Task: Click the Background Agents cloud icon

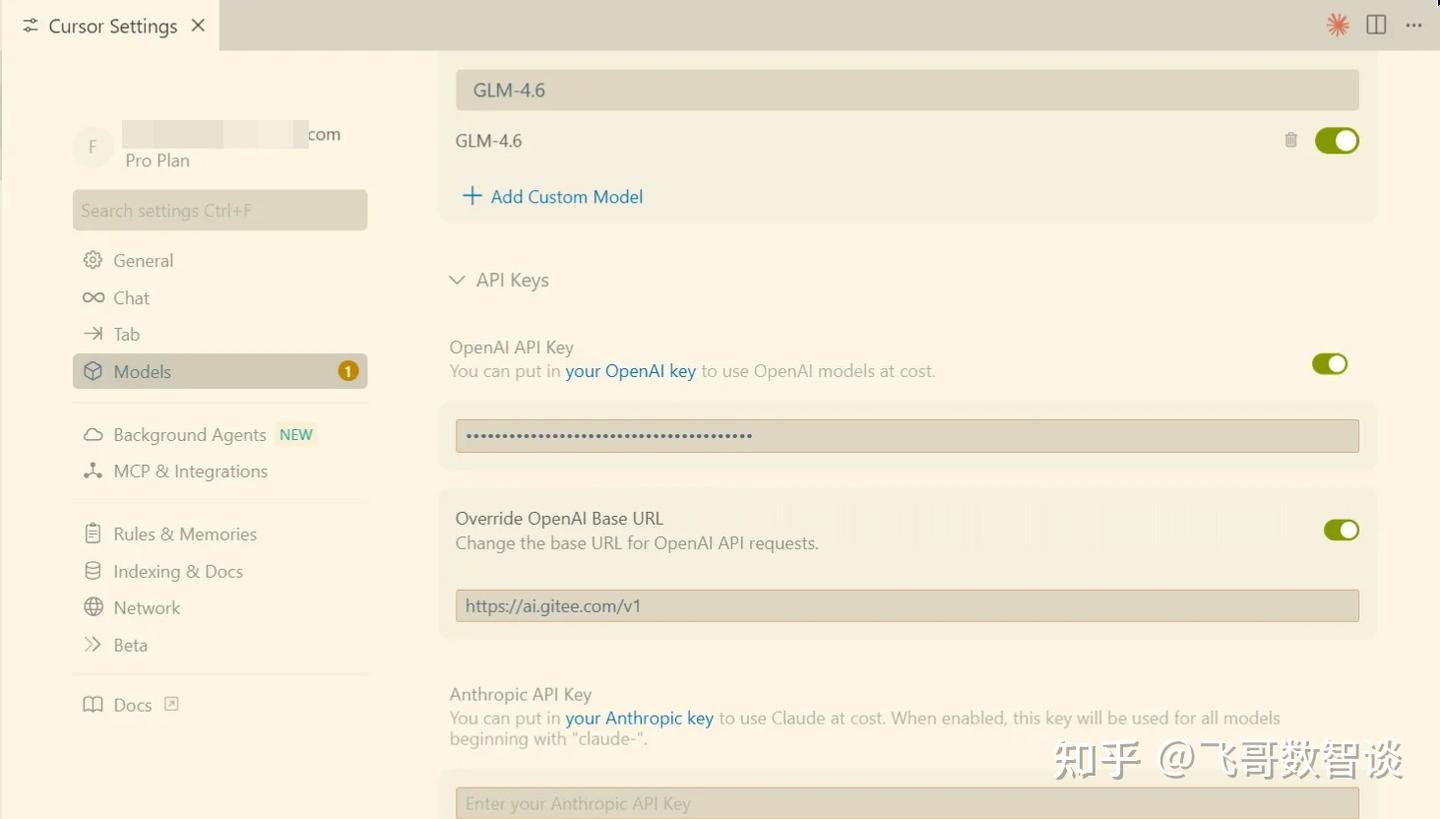Action: pyautogui.click(x=93, y=434)
